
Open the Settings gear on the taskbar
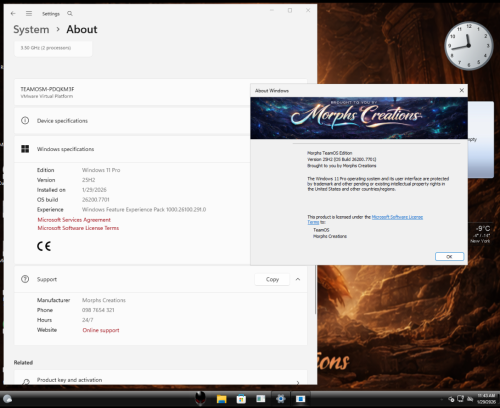click(x=281, y=399)
